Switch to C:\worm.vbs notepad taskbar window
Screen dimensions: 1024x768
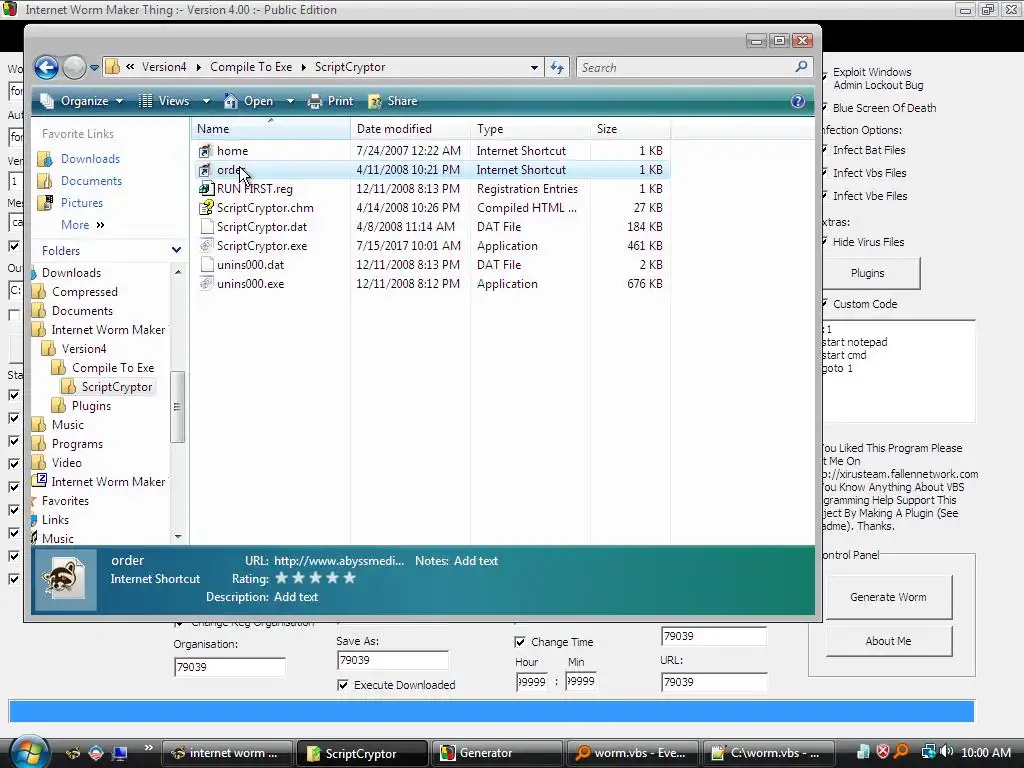click(x=768, y=753)
